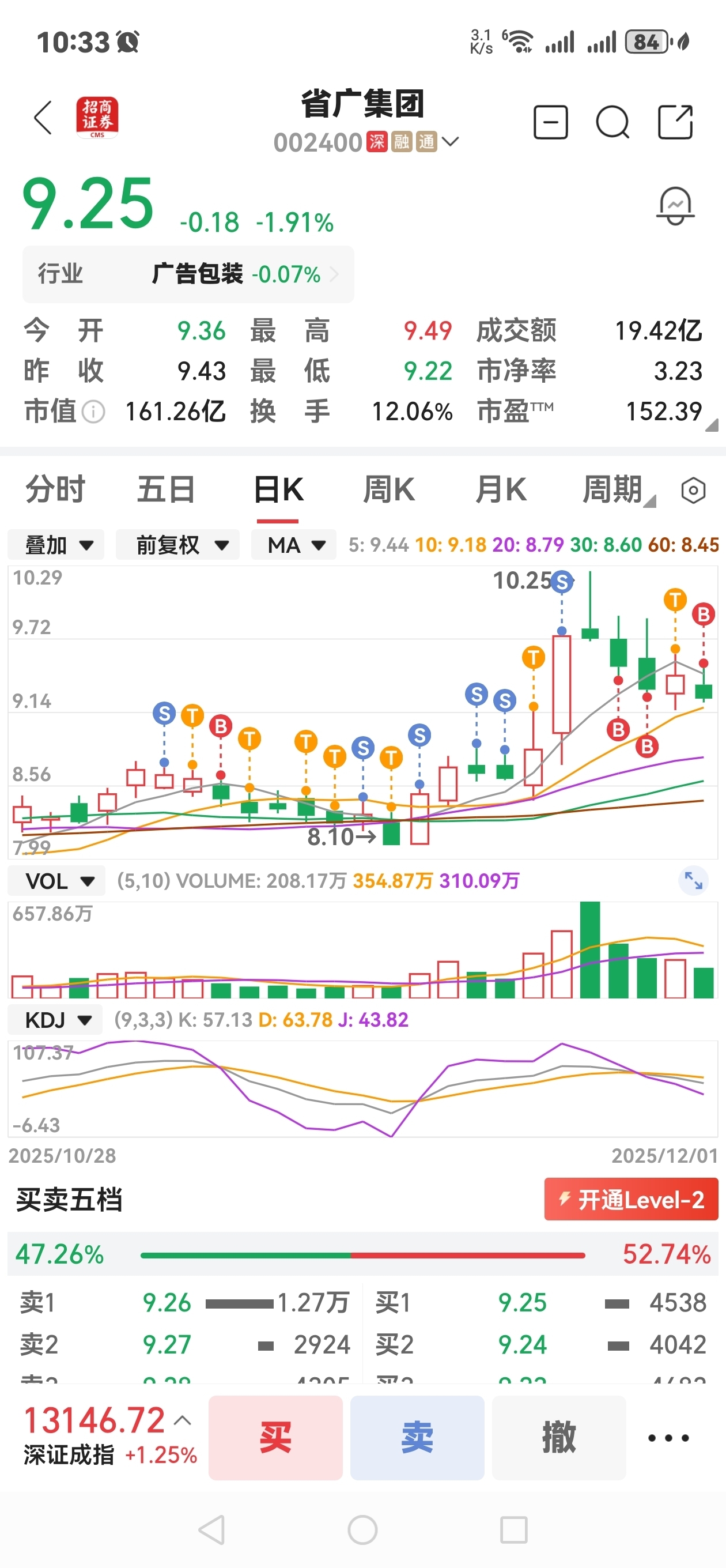The image size is (726, 1568).
Task: Tap 卖1 price 9.26
Action: coord(167,1303)
